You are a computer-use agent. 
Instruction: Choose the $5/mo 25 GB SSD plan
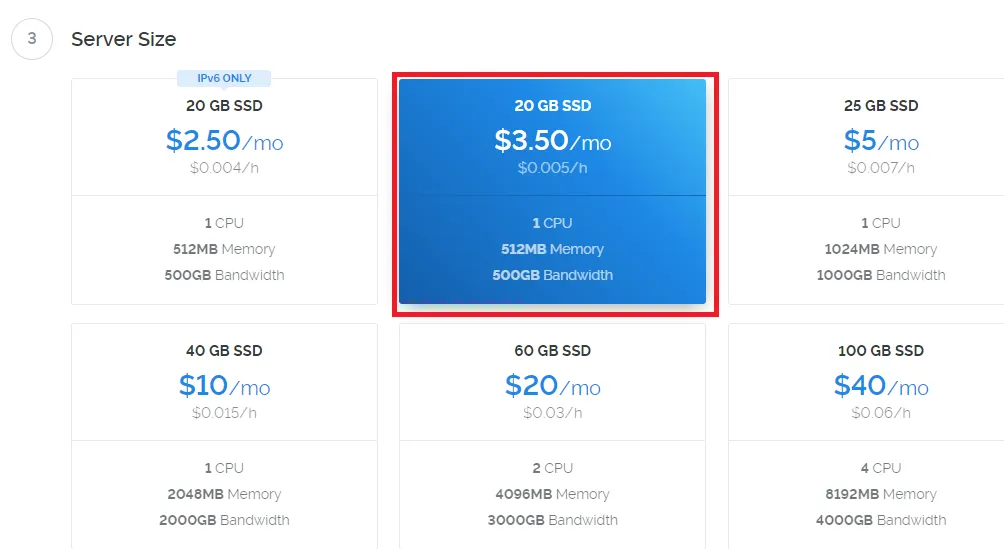[866, 191]
